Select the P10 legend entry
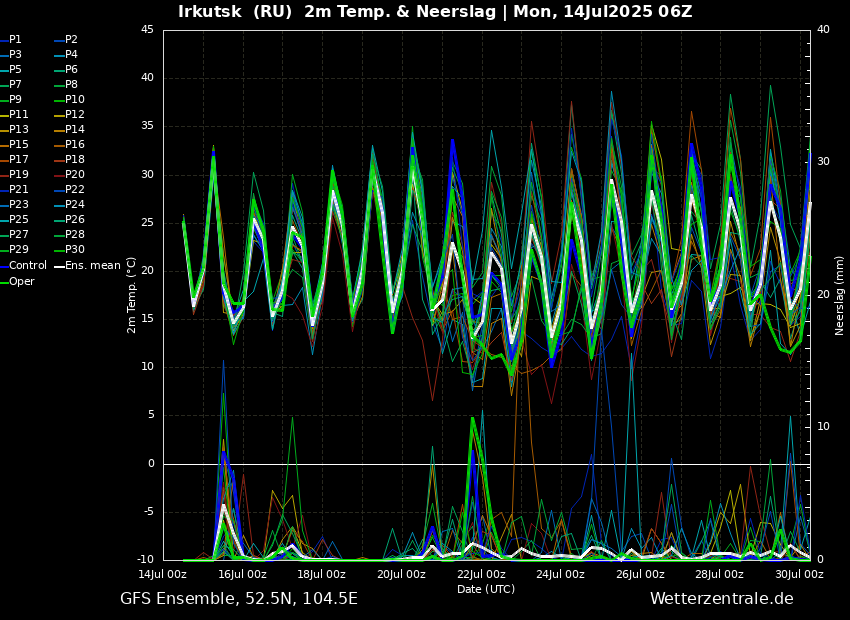The image size is (850, 620). click(75, 100)
